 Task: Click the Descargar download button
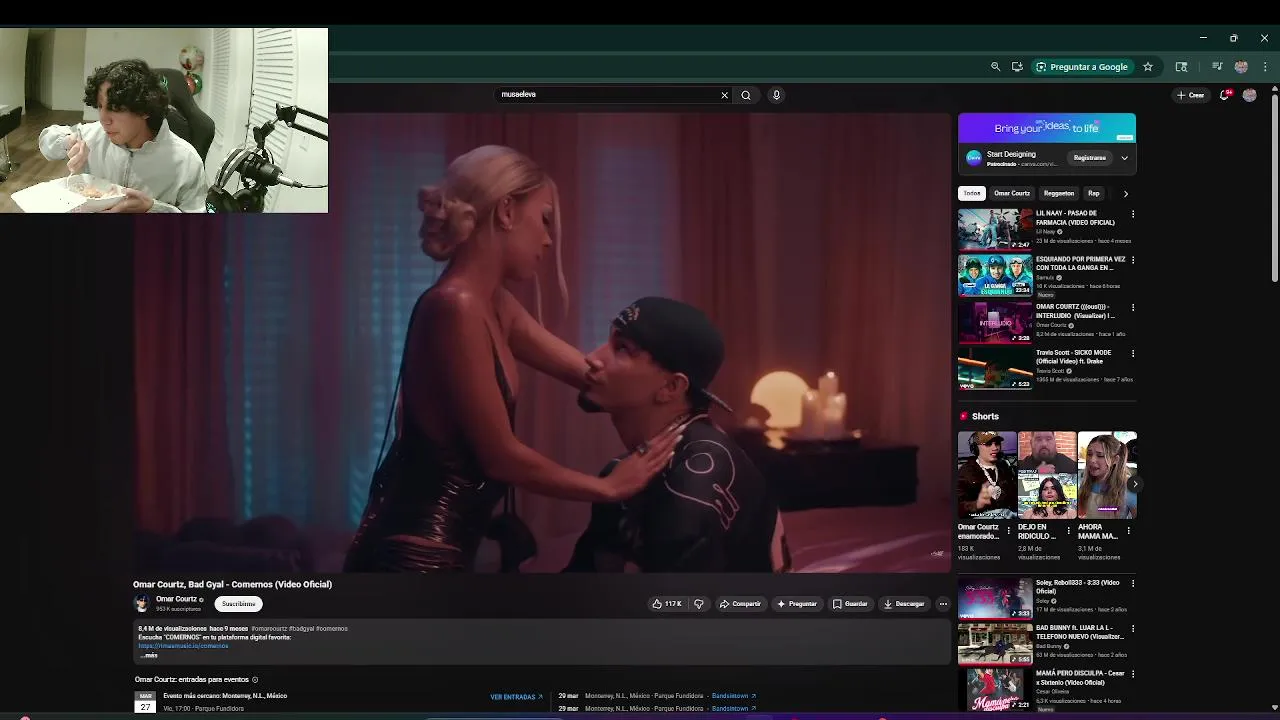[x=904, y=604]
